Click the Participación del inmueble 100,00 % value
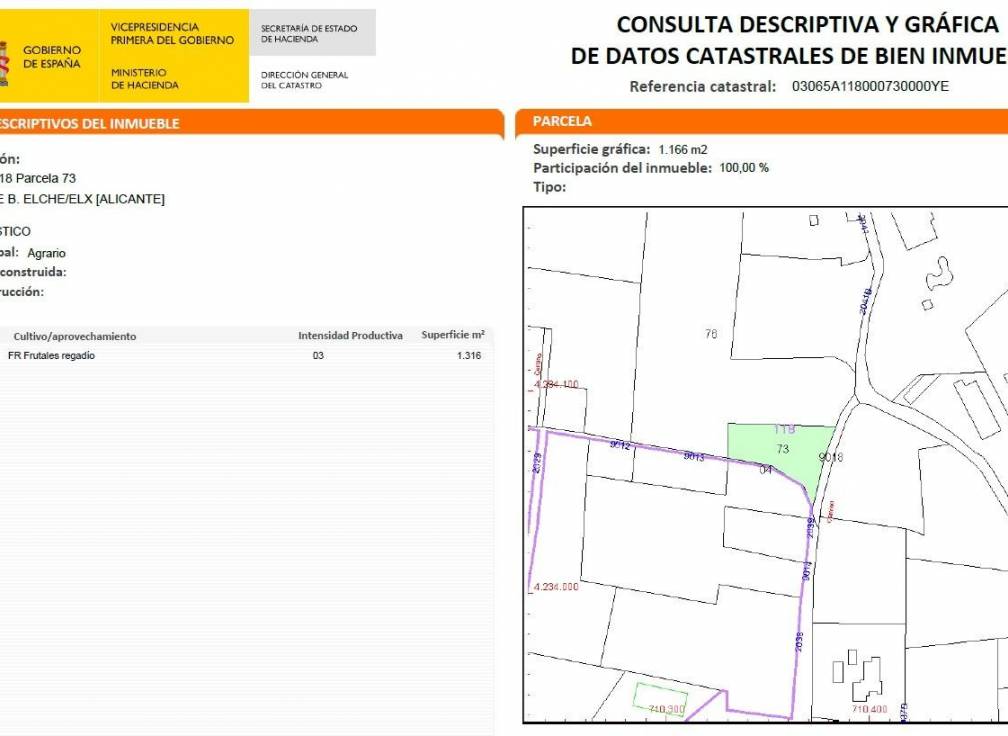The height and width of the screenshot is (736, 1008). (x=744, y=168)
